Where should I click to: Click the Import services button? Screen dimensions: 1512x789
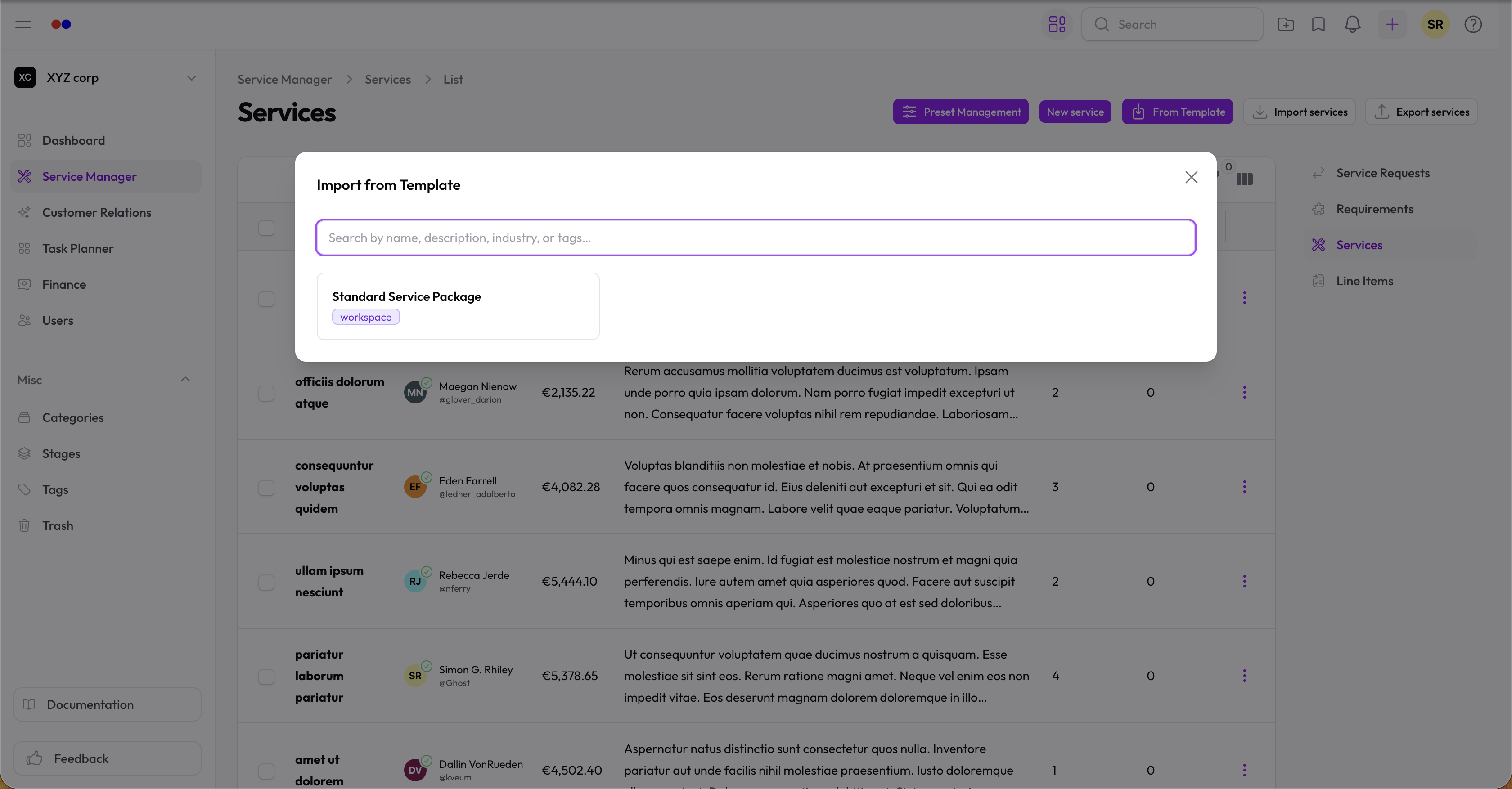1299,112
